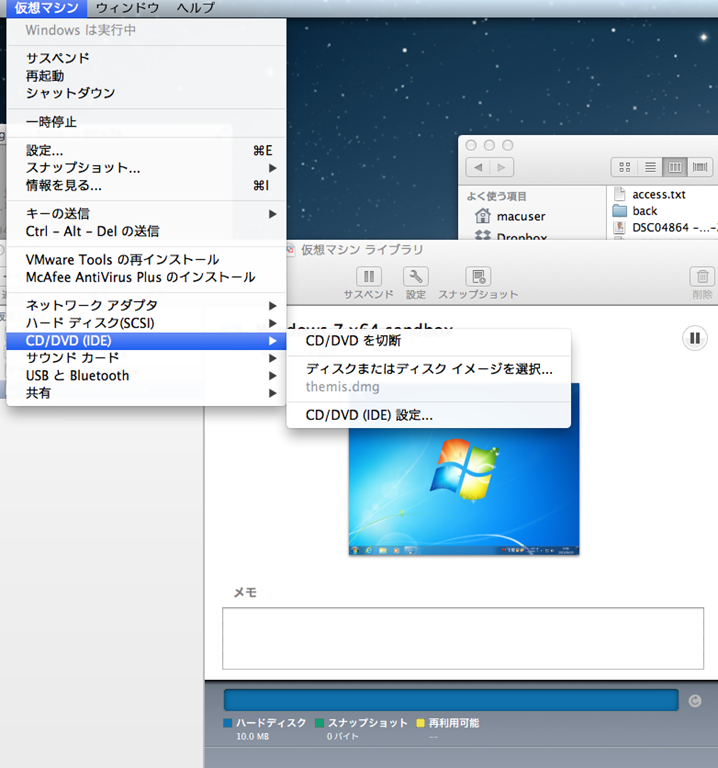Choose 再起動 from the menu
Image resolution: width=718 pixels, height=768 pixels.
click(x=146, y=76)
